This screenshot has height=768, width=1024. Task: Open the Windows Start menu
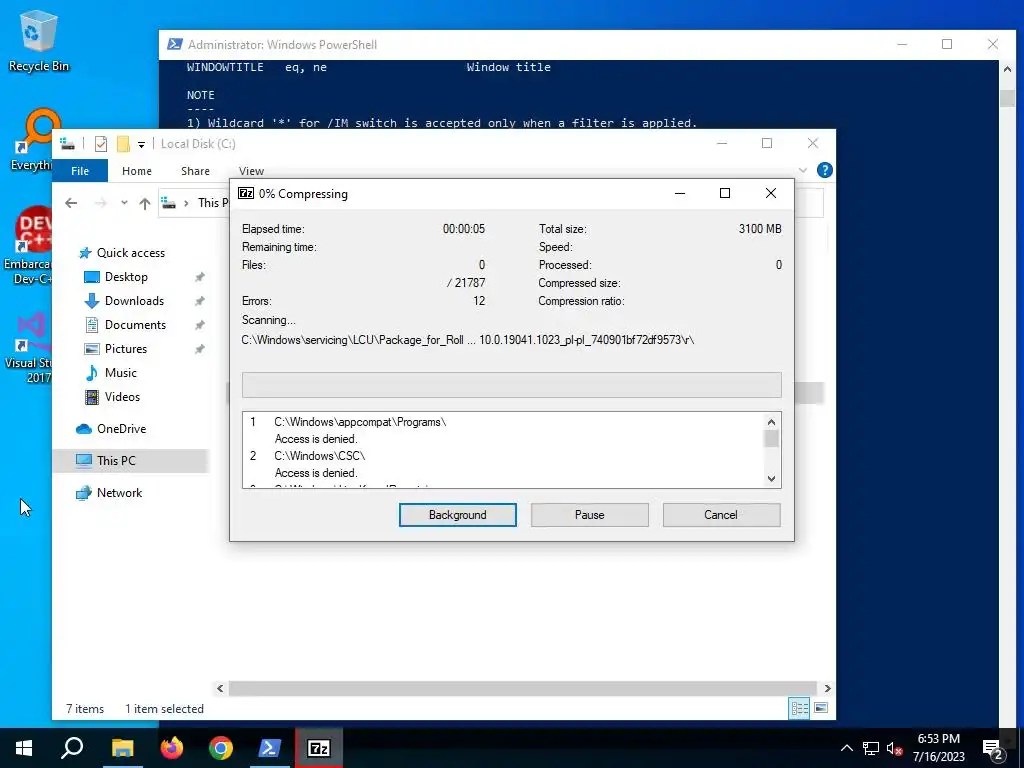(24, 748)
